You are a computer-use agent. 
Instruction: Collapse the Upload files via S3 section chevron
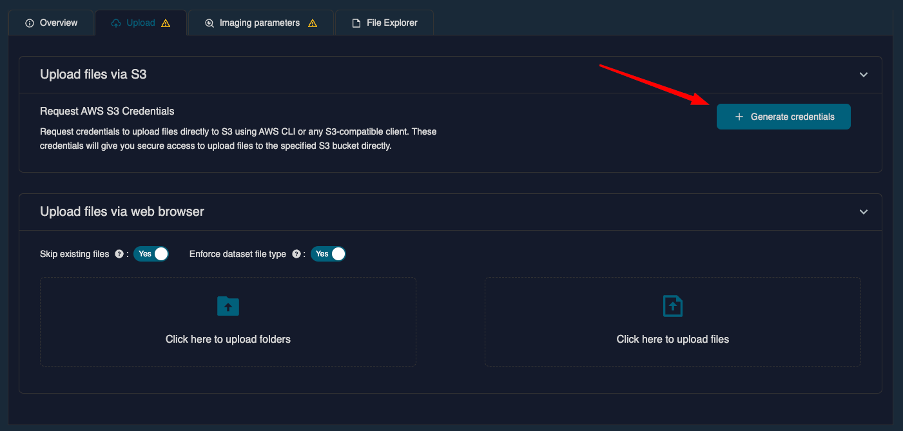point(864,74)
